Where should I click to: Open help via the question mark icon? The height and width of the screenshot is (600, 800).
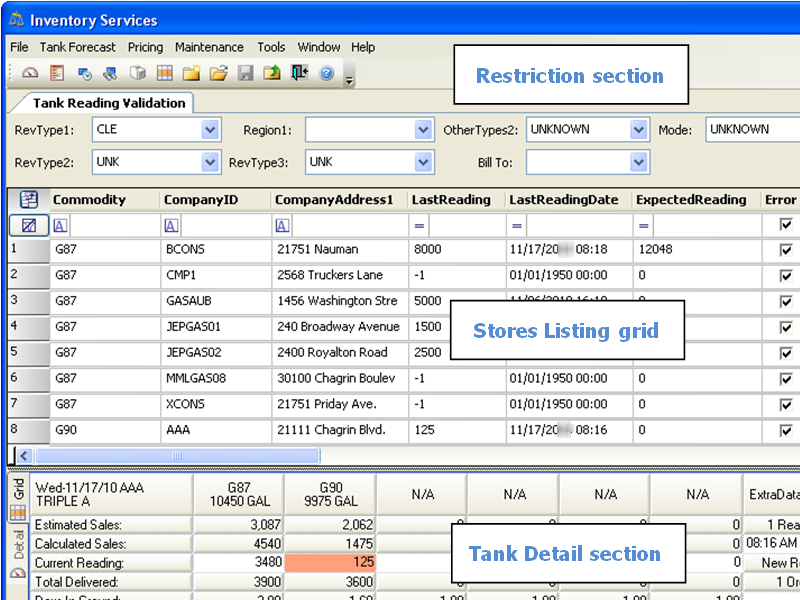[326, 73]
